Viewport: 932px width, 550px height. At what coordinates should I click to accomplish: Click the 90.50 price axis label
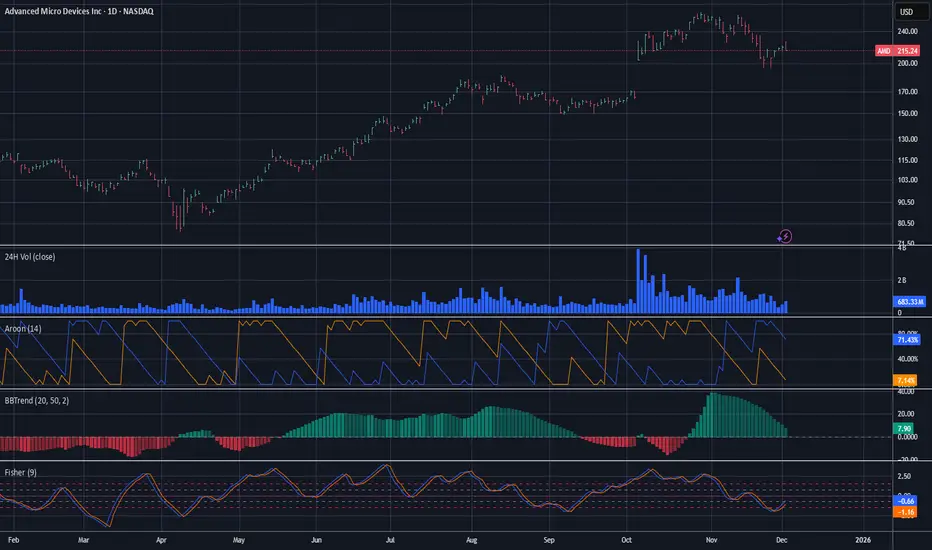coord(906,203)
